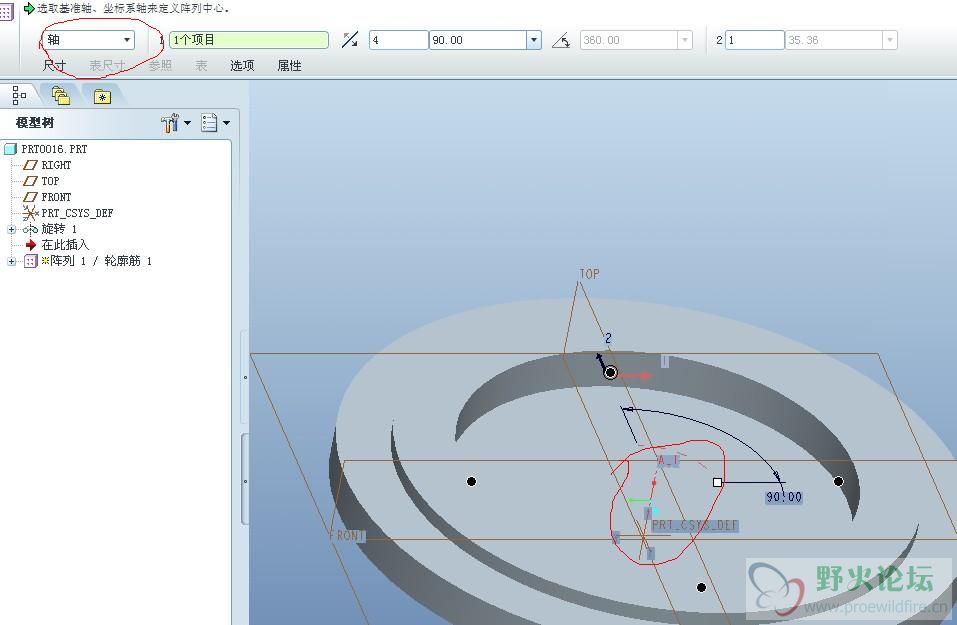Click the 阵列 1 pattern feature icon
The height and width of the screenshot is (625, 957).
click(31, 261)
